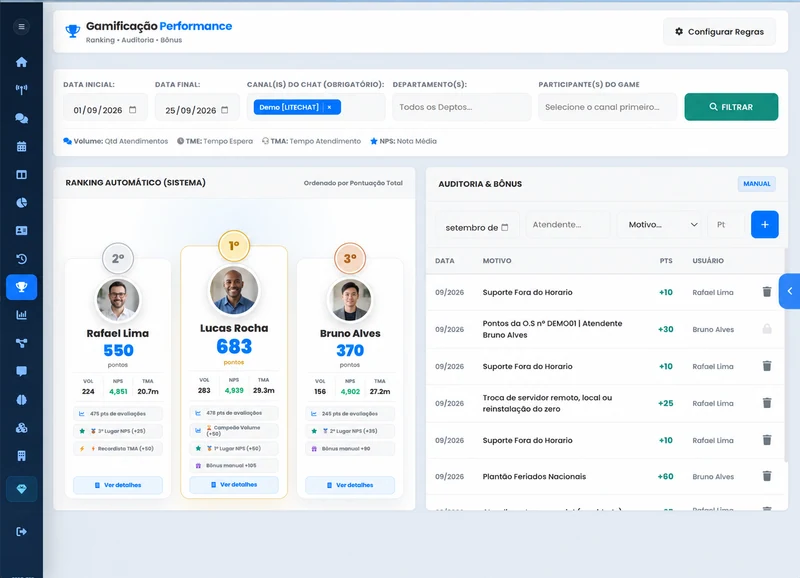Click Bruno Alves's profile photo
The image size is (800, 578).
pos(350,300)
